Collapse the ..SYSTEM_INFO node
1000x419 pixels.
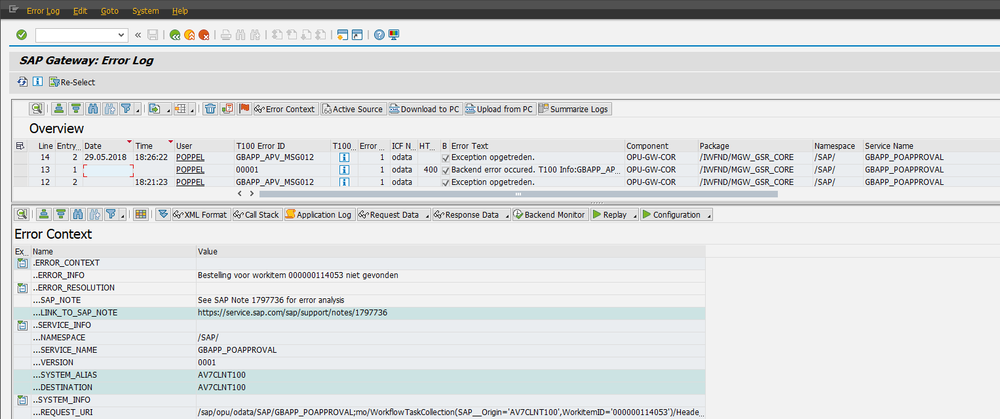22,400
